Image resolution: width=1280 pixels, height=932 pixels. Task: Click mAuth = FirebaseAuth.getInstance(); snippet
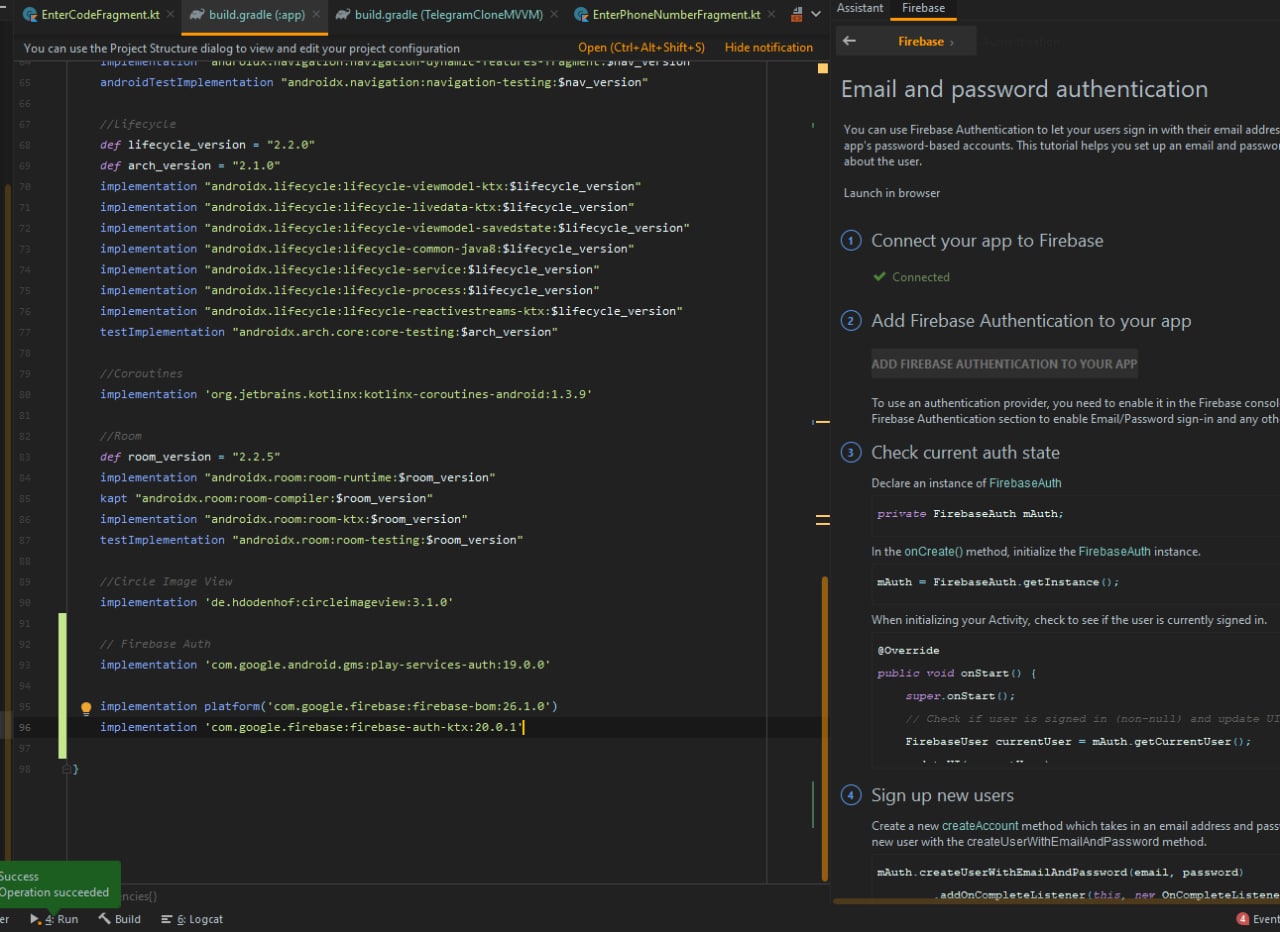pyautogui.click(x=998, y=582)
